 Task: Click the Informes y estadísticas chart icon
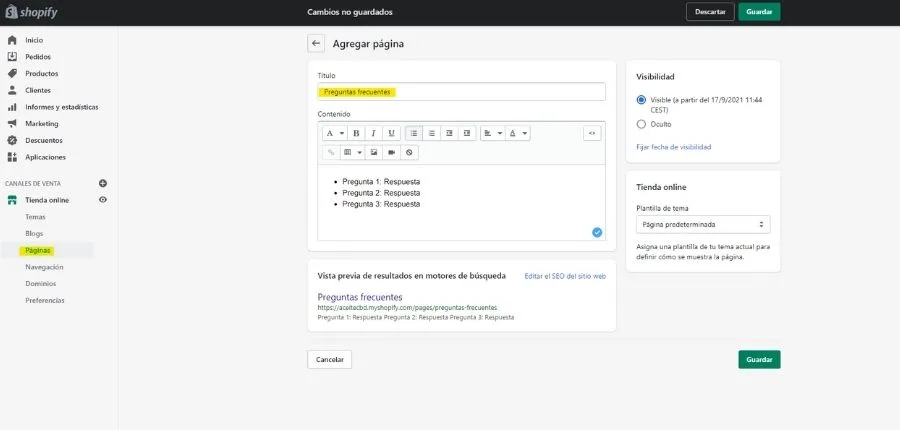[x=12, y=107]
